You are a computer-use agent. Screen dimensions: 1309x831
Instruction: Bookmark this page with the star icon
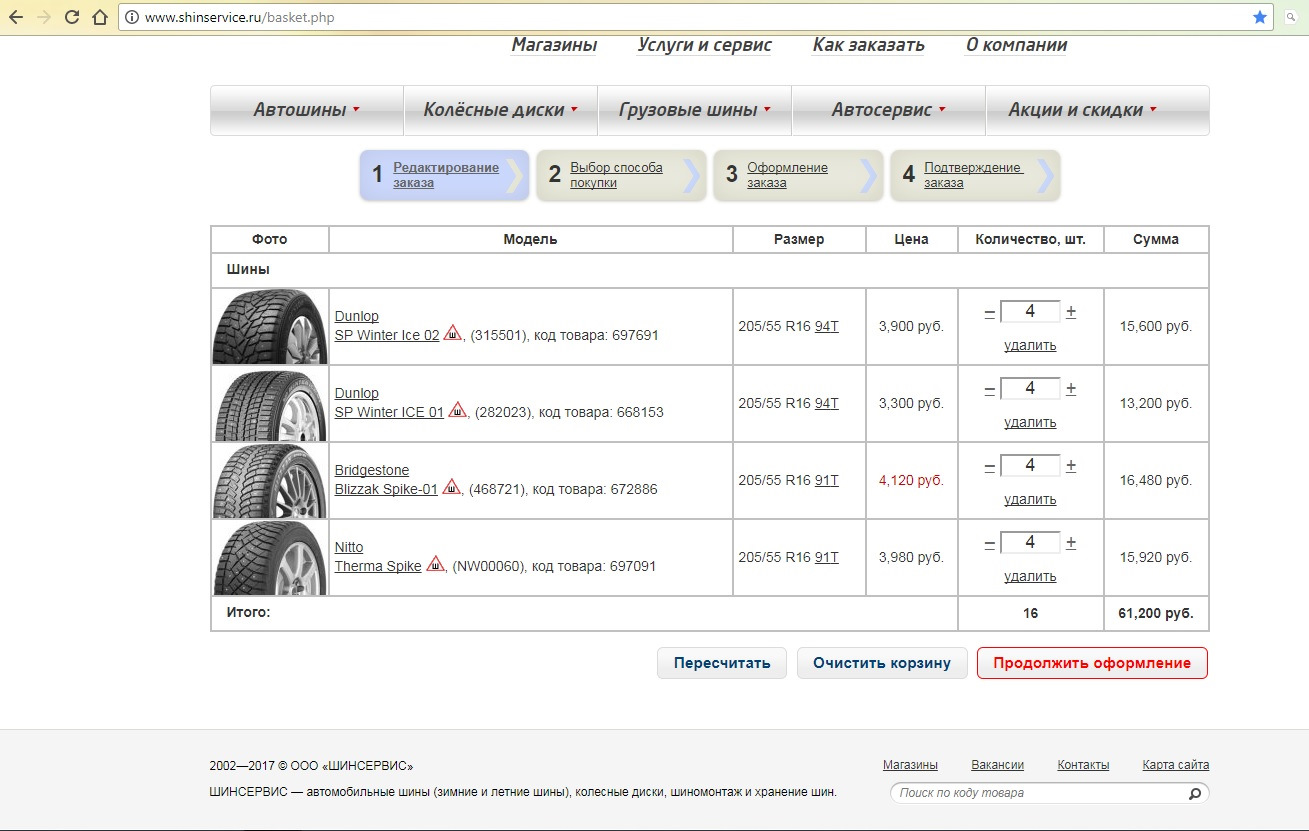click(1260, 17)
